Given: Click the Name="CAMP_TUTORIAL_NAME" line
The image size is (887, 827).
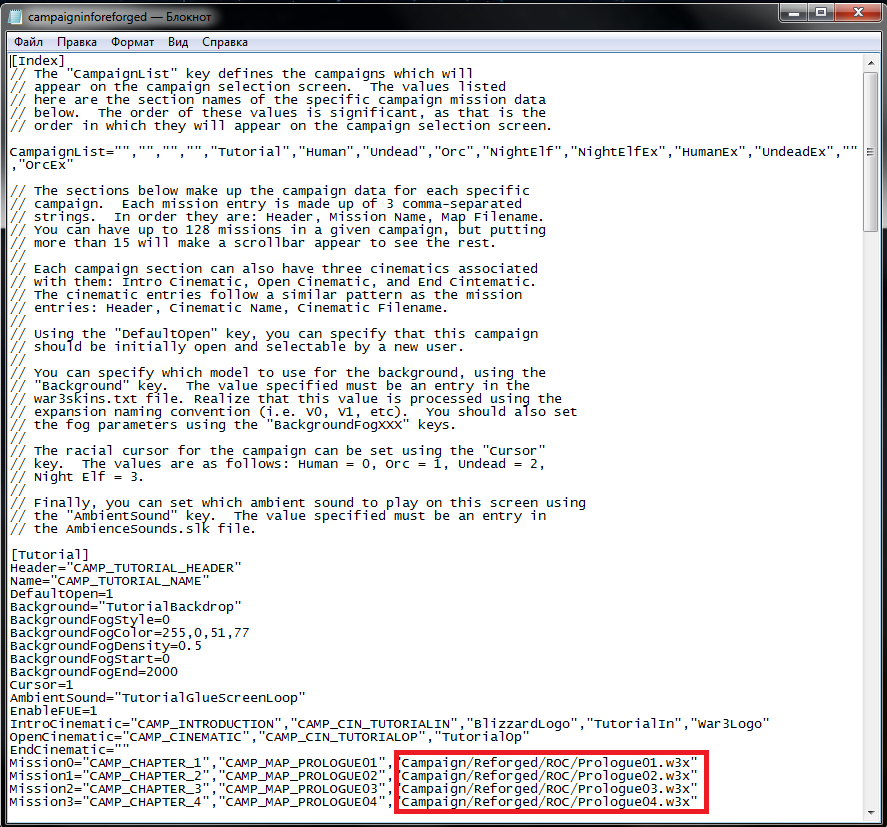Looking at the screenshot, I should point(110,581).
